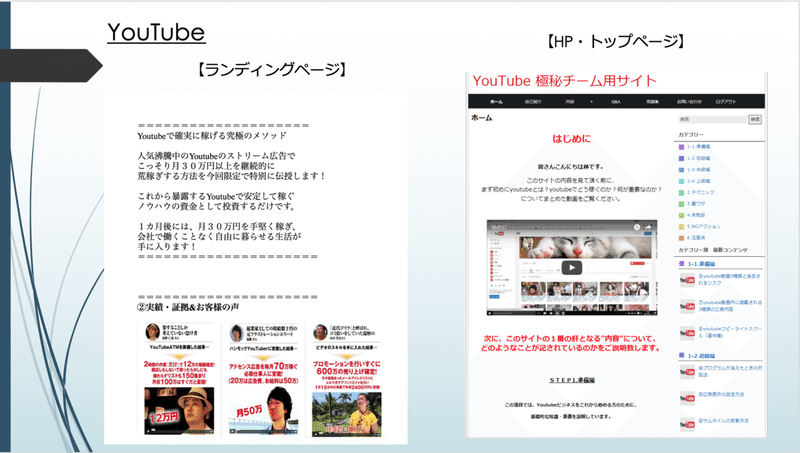This screenshot has width=800, height=453.
Task: Play the 12万円 testimonial video thumbnail
Action: tap(179, 411)
